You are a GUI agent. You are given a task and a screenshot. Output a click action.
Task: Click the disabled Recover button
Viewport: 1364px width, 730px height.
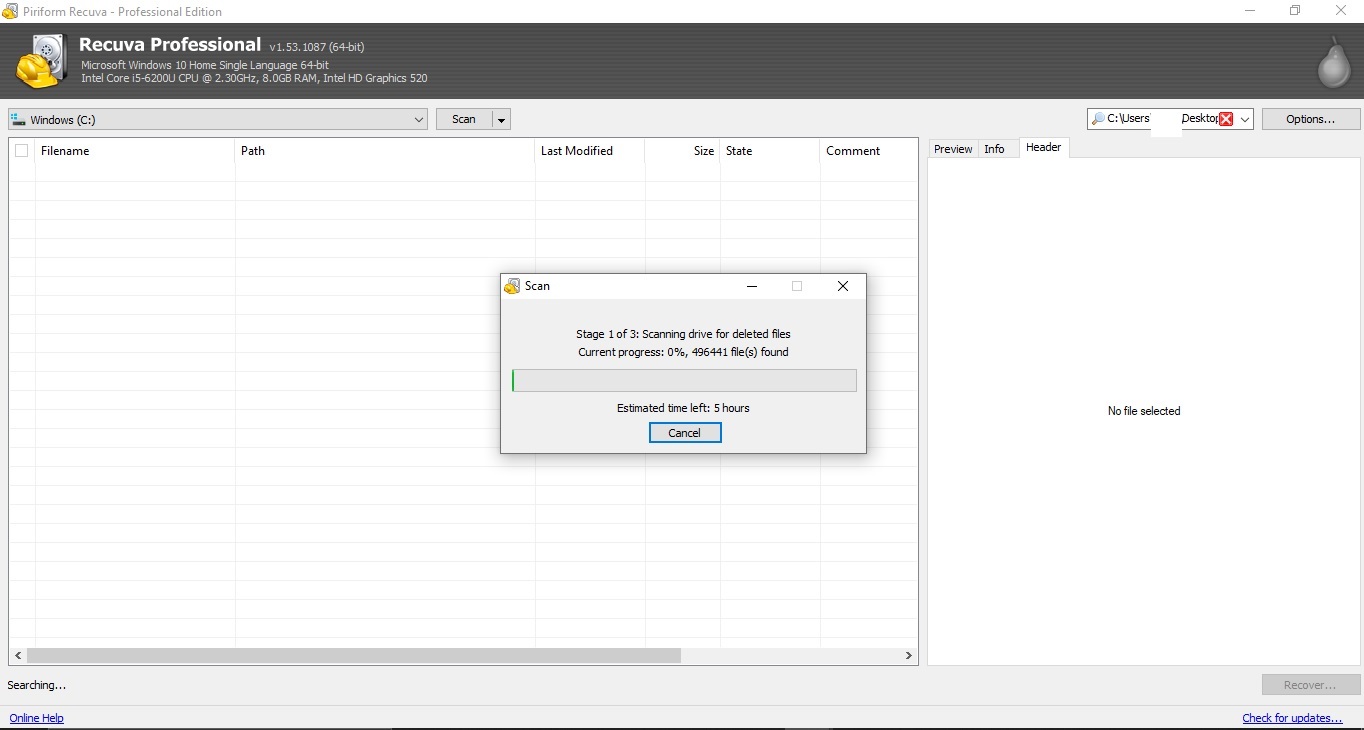(x=1310, y=685)
